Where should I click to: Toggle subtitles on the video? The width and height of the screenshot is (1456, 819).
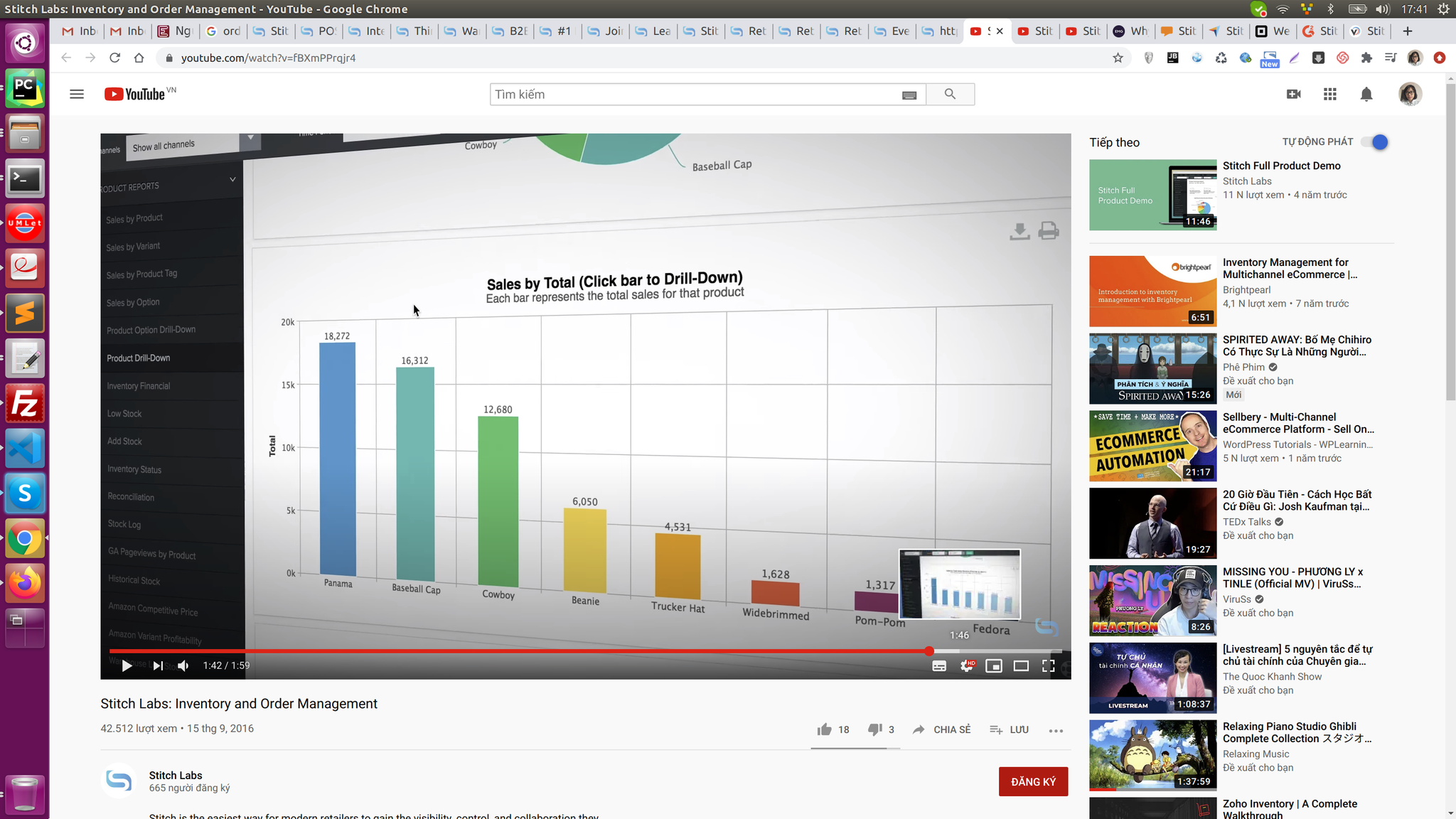click(939, 665)
